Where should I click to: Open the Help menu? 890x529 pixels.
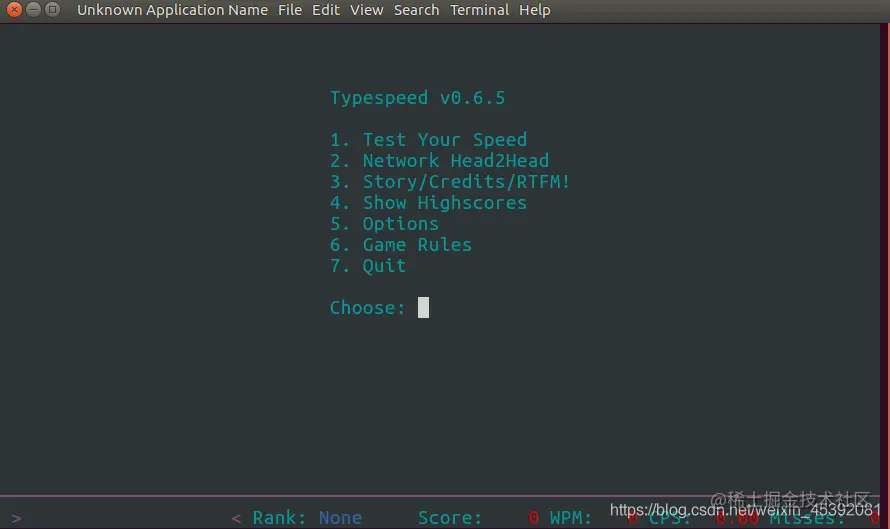535,10
